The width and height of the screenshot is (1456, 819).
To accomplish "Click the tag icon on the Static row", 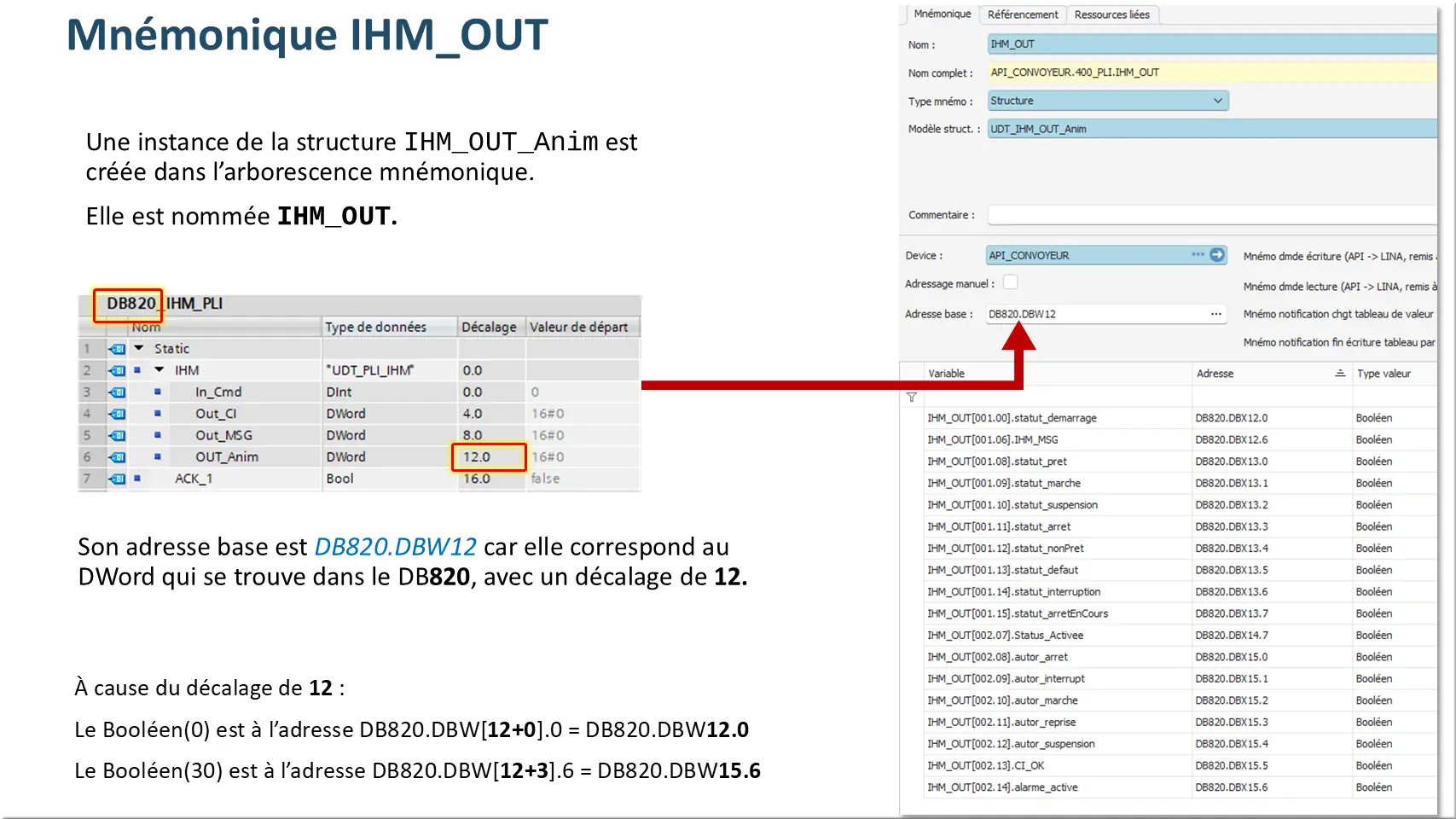I will pyautogui.click(x=118, y=349).
